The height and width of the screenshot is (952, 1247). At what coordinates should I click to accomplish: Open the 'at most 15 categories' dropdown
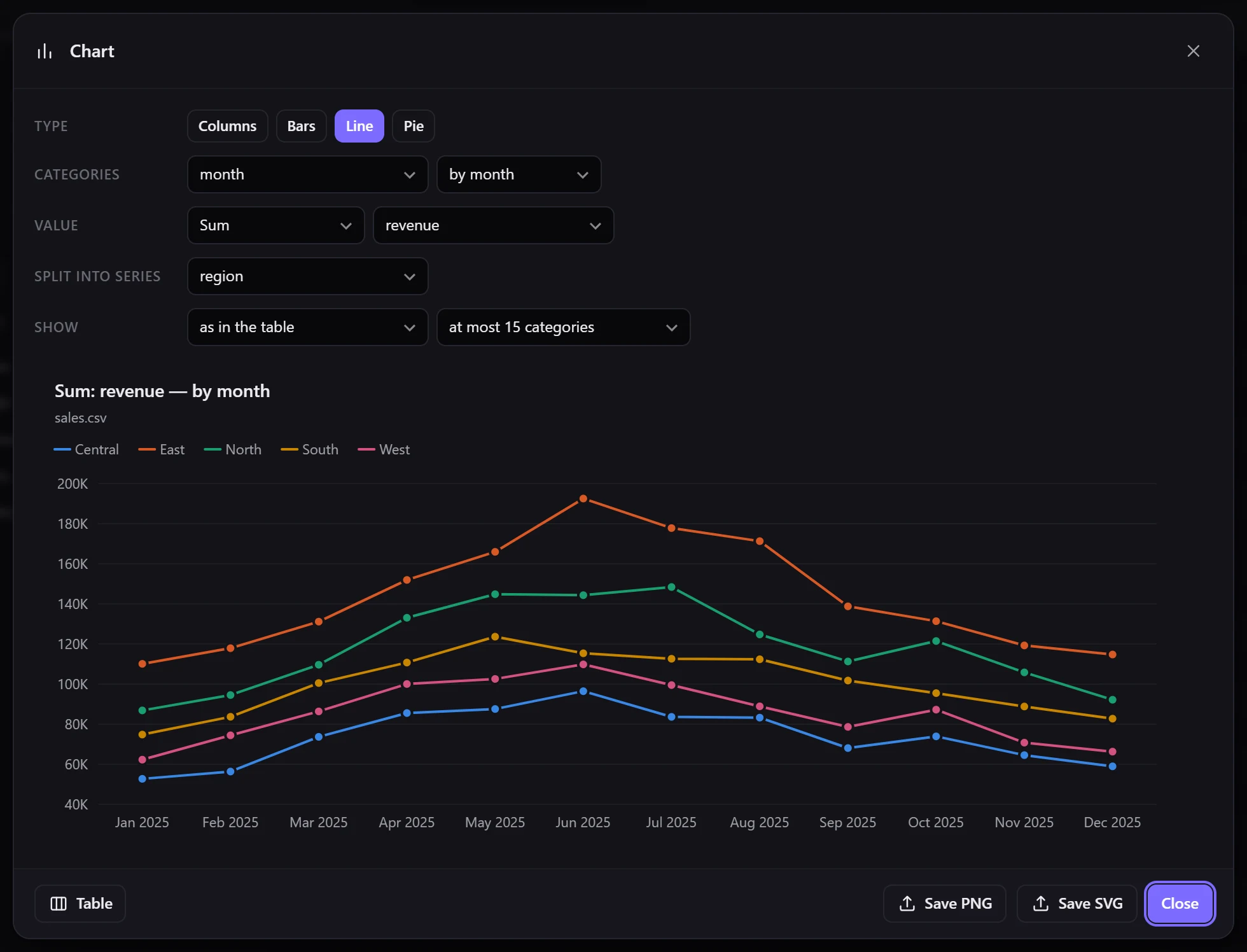click(564, 327)
